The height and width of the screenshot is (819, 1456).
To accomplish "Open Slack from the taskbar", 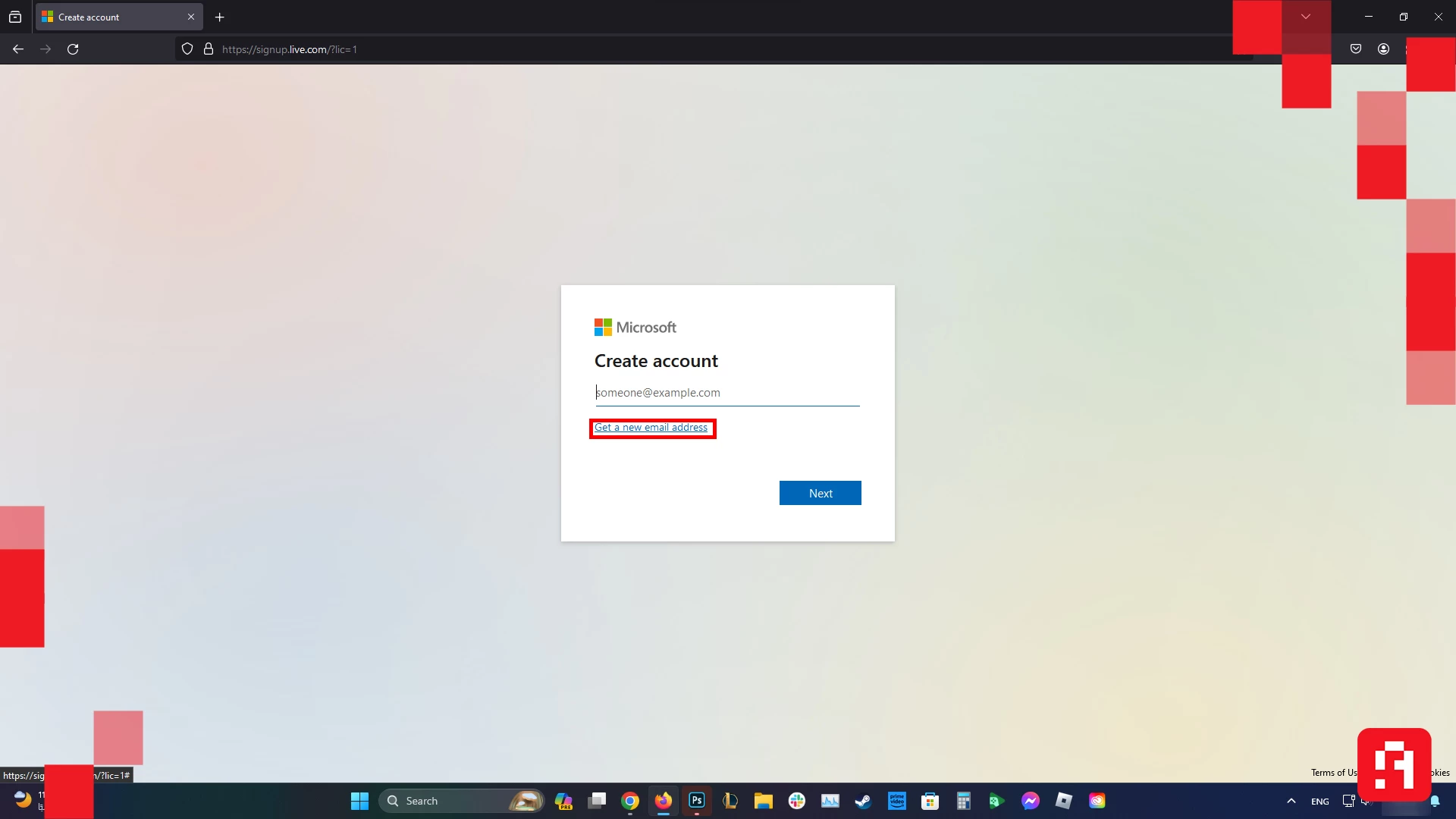I will coord(797,801).
